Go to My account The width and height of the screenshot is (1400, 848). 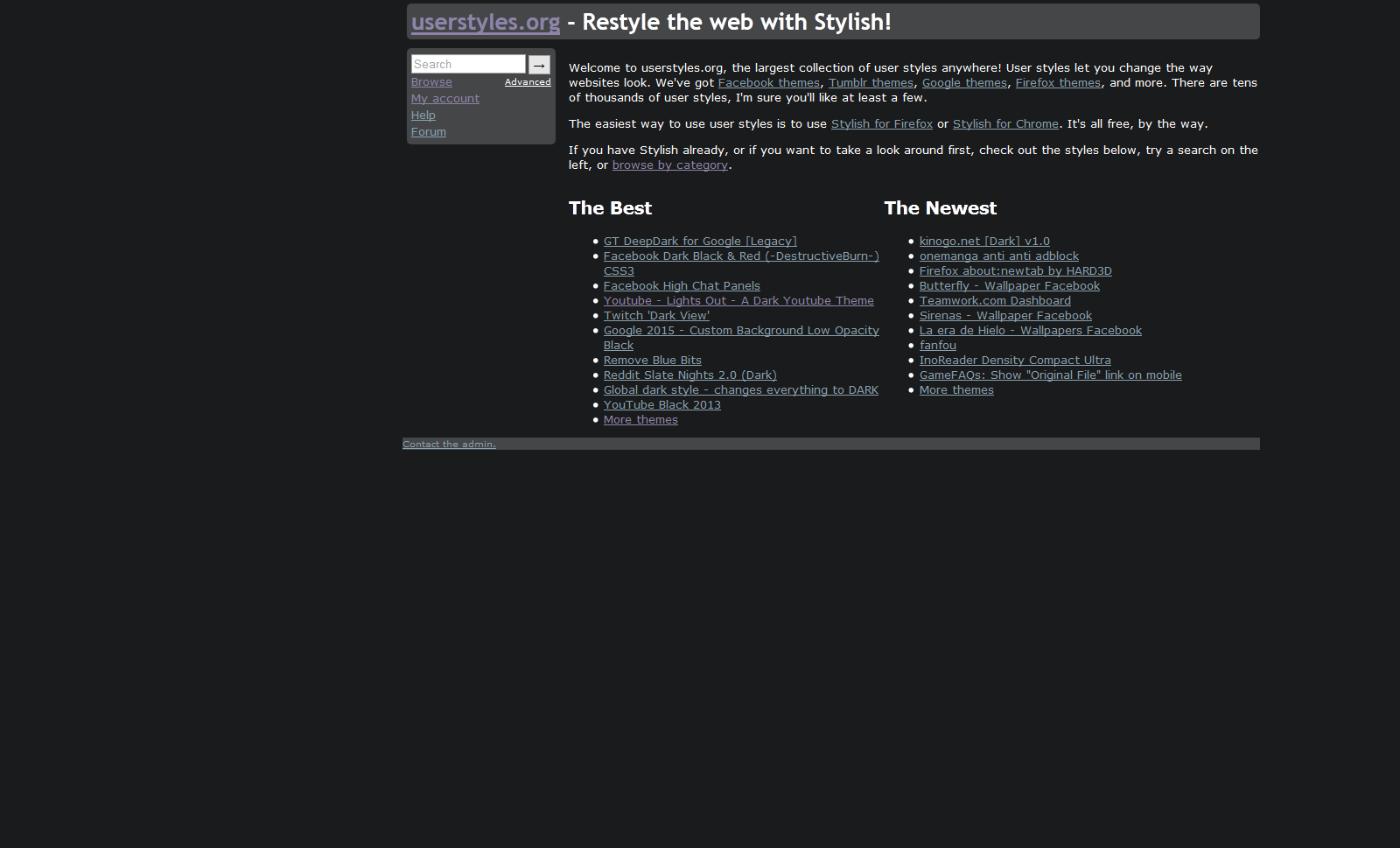(x=445, y=99)
